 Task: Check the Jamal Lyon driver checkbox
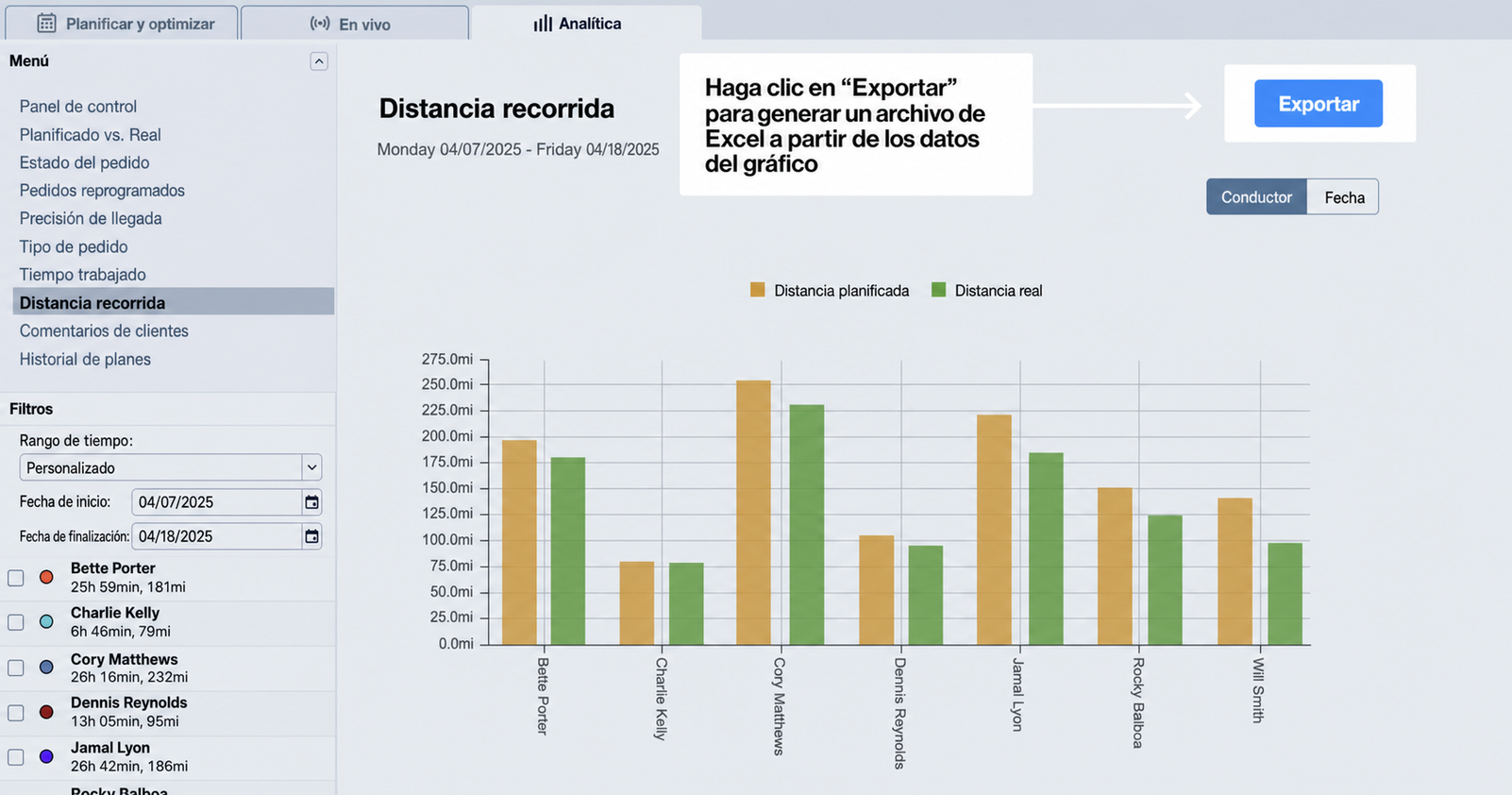(x=16, y=757)
